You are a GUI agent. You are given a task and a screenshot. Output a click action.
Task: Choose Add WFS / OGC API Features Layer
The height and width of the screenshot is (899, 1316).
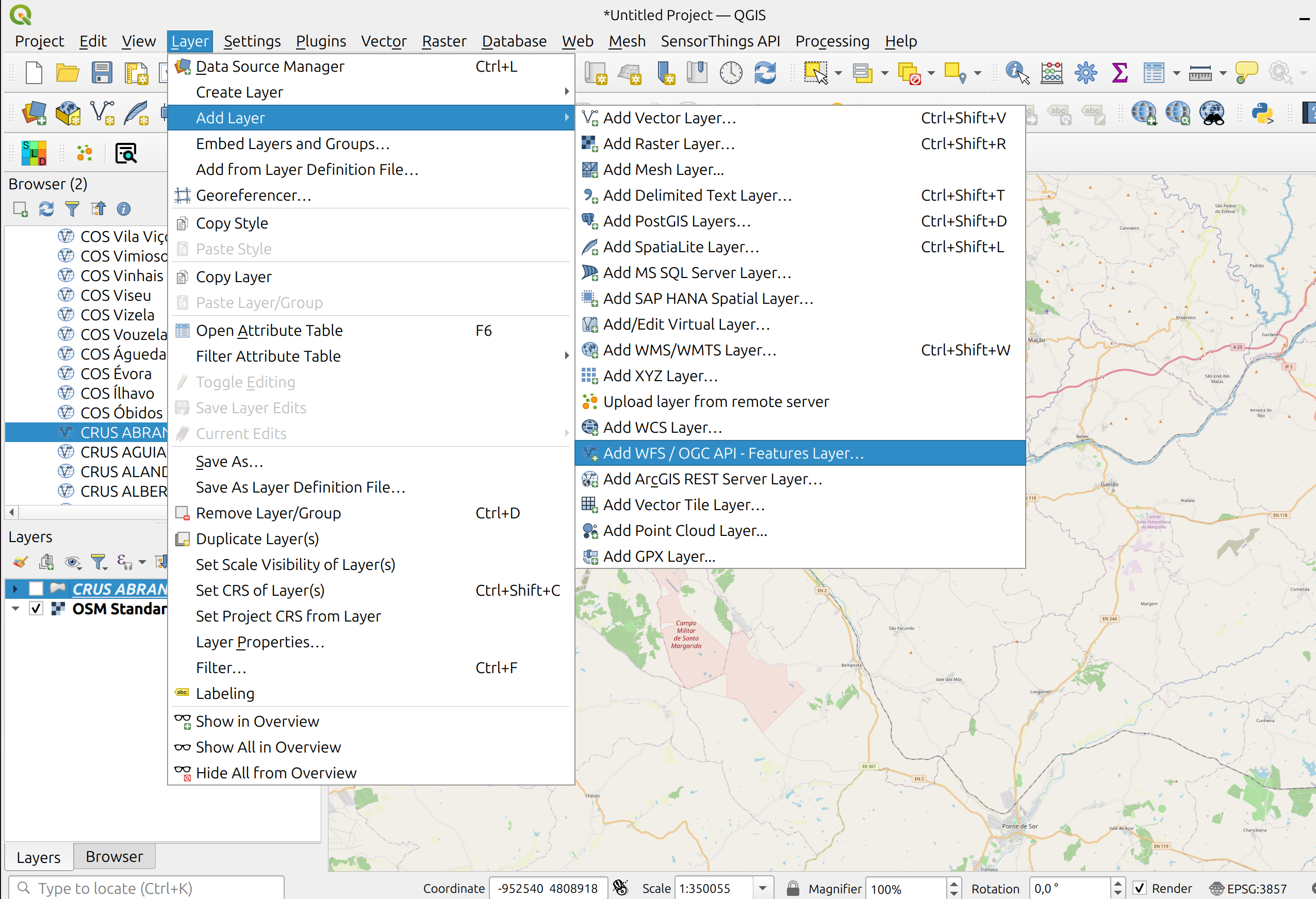tap(800, 453)
